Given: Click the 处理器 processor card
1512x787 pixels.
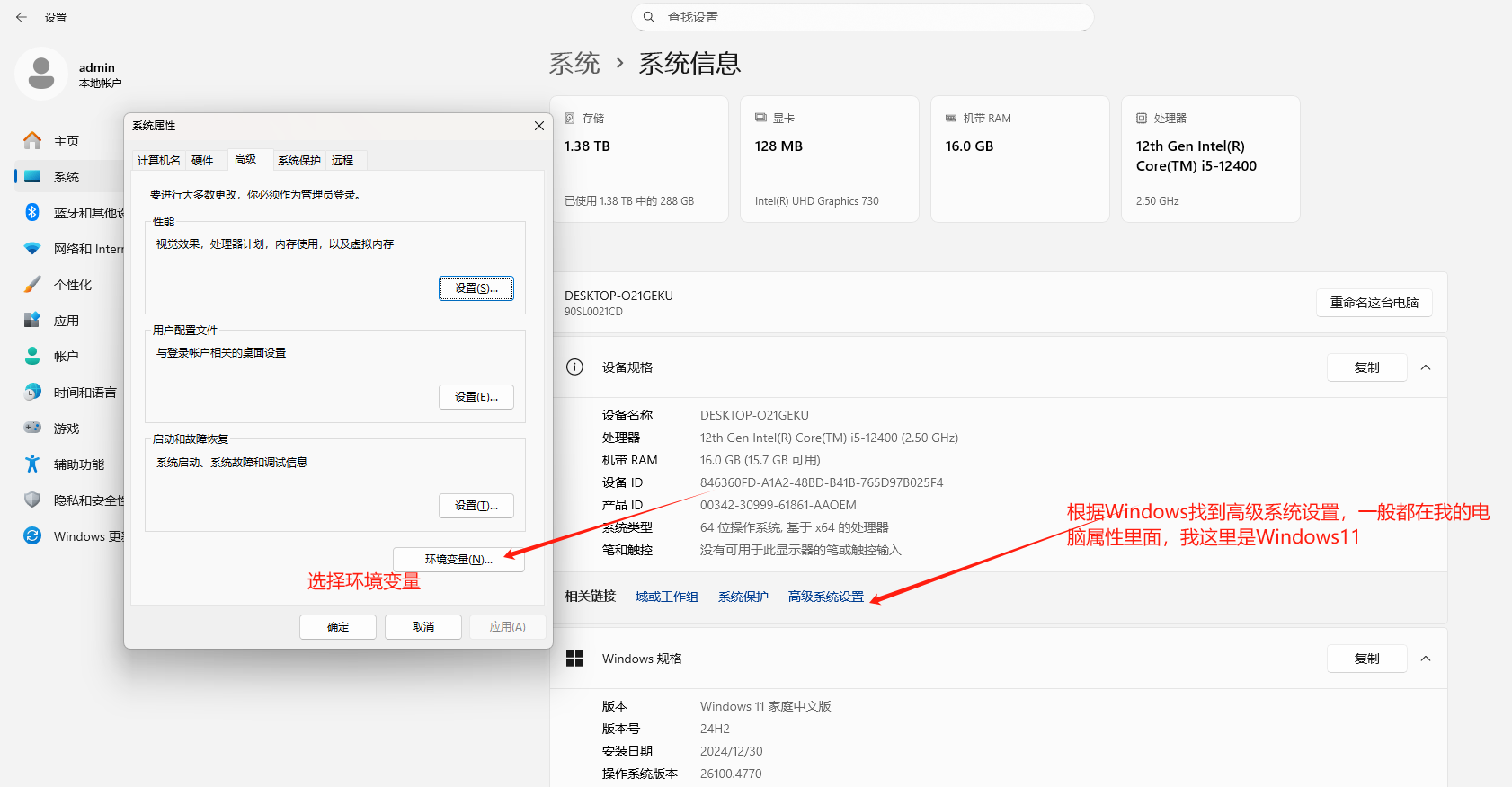Looking at the screenshot, I should pos(1211,159).
